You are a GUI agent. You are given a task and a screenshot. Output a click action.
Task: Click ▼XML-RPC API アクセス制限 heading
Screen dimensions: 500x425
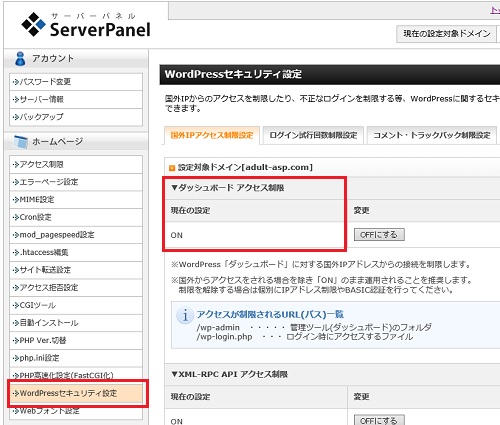(x=229, y=374)
